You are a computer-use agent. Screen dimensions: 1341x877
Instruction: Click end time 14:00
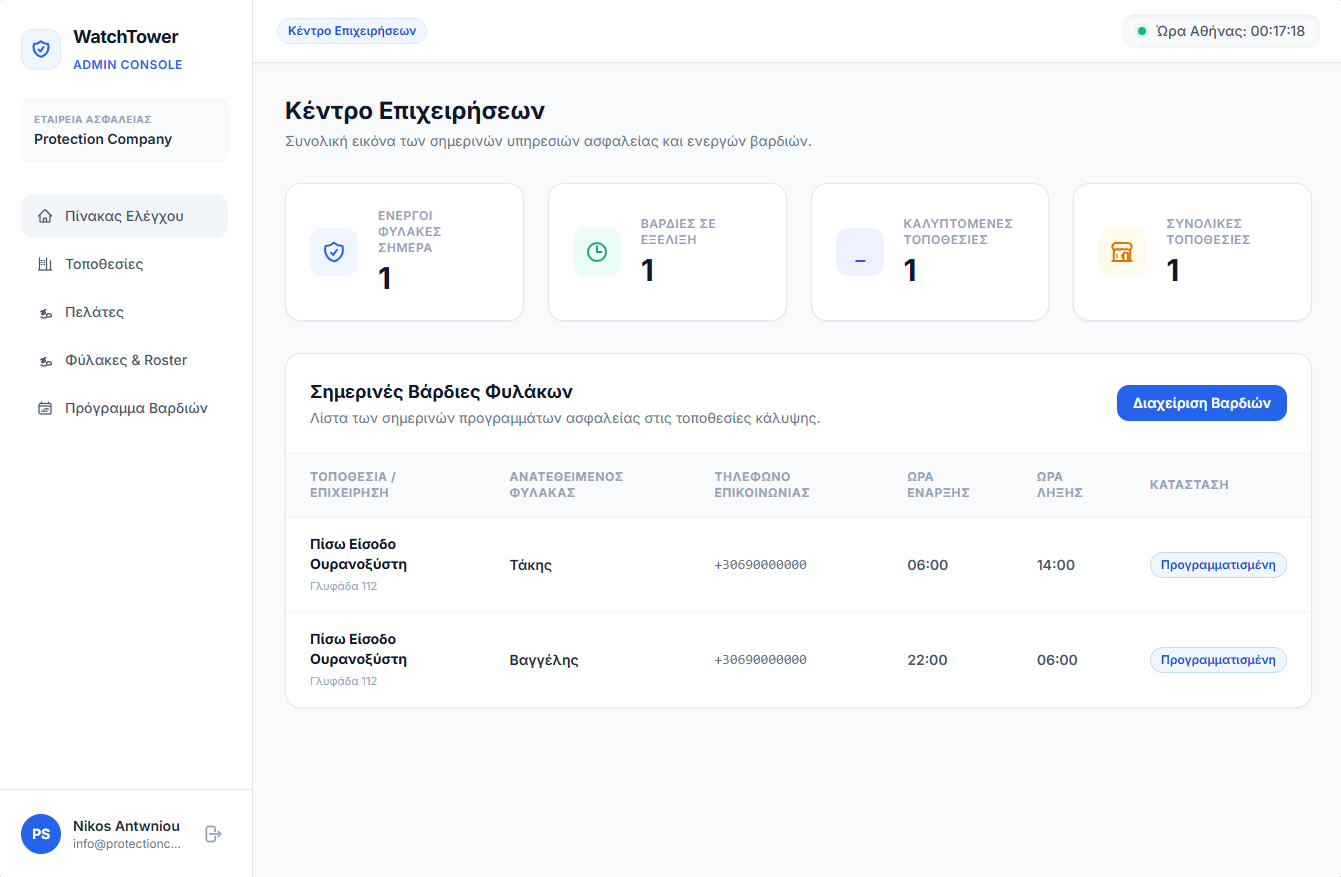pyautogui.click(x=1056, y=565)
